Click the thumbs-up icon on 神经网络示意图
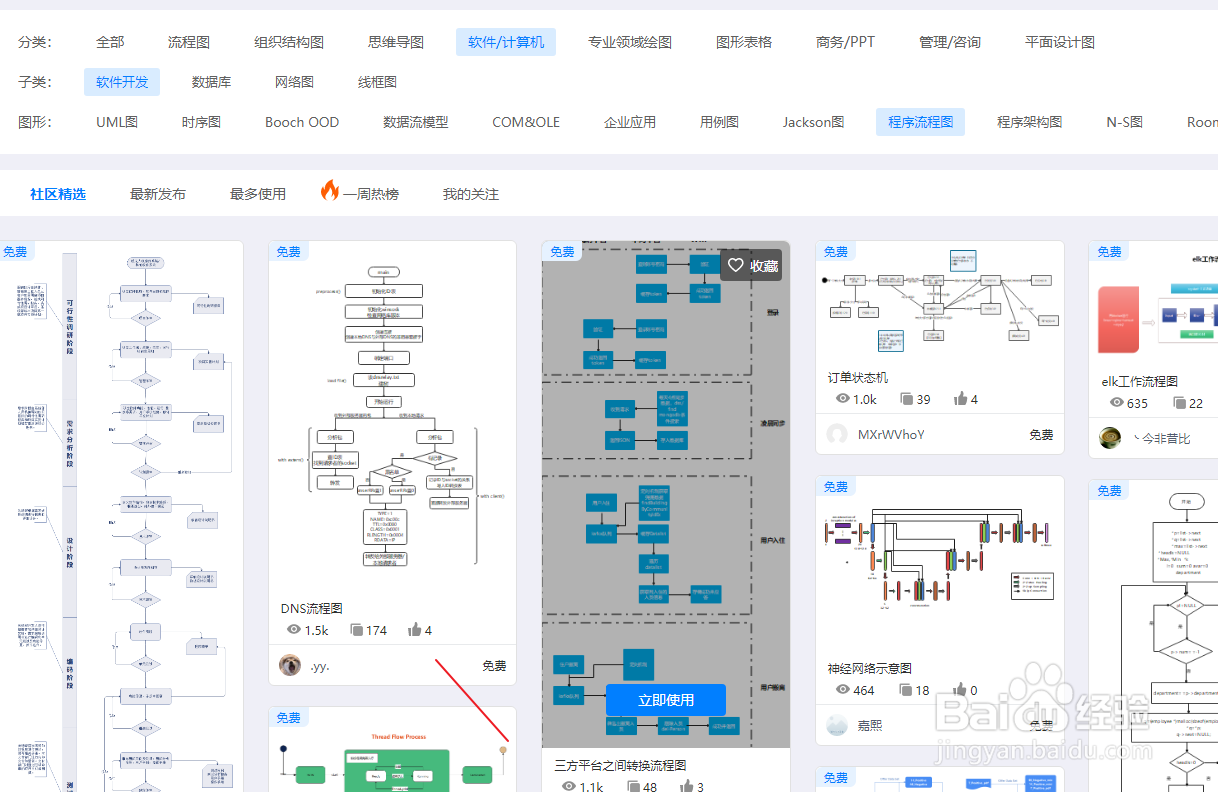1218x792 pixels. (961, 689)
